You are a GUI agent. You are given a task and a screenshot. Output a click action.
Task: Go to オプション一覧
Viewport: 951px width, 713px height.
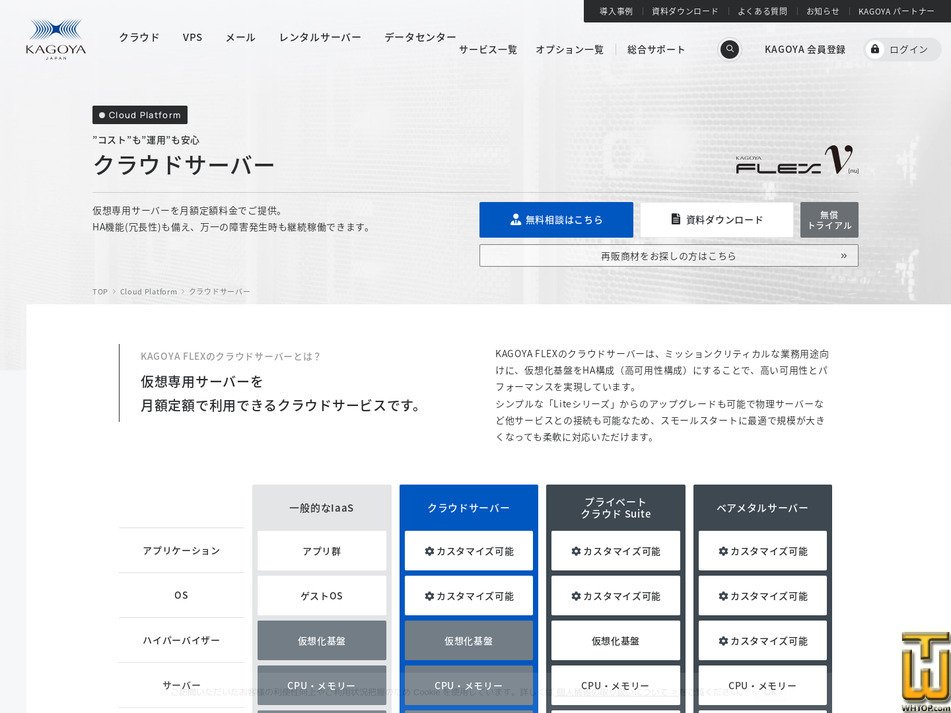tap(569, 50)
